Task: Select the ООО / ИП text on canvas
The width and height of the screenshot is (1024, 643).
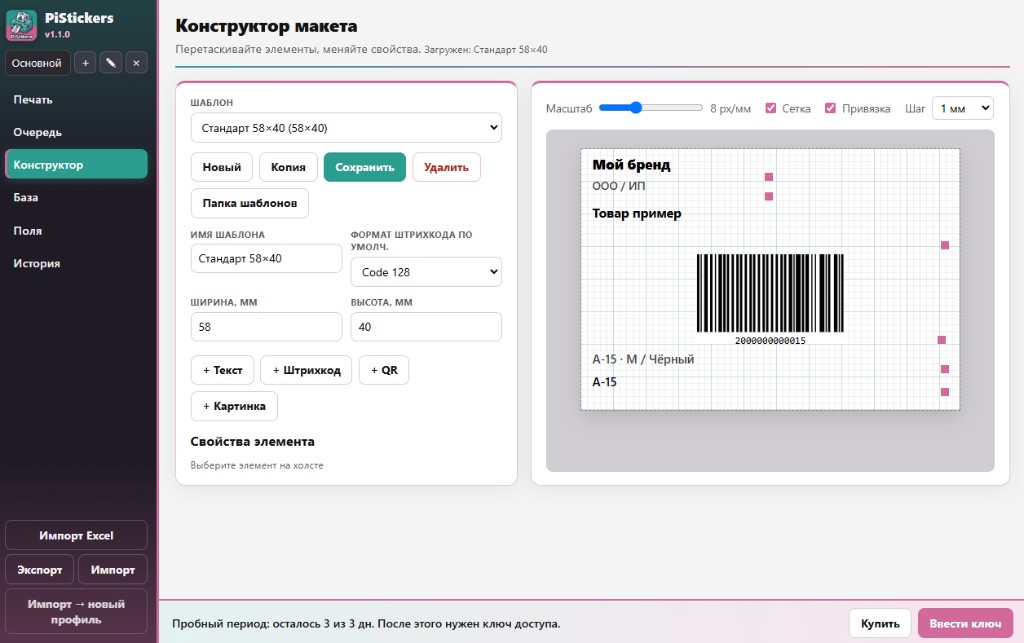Action: tap(618, 186)
